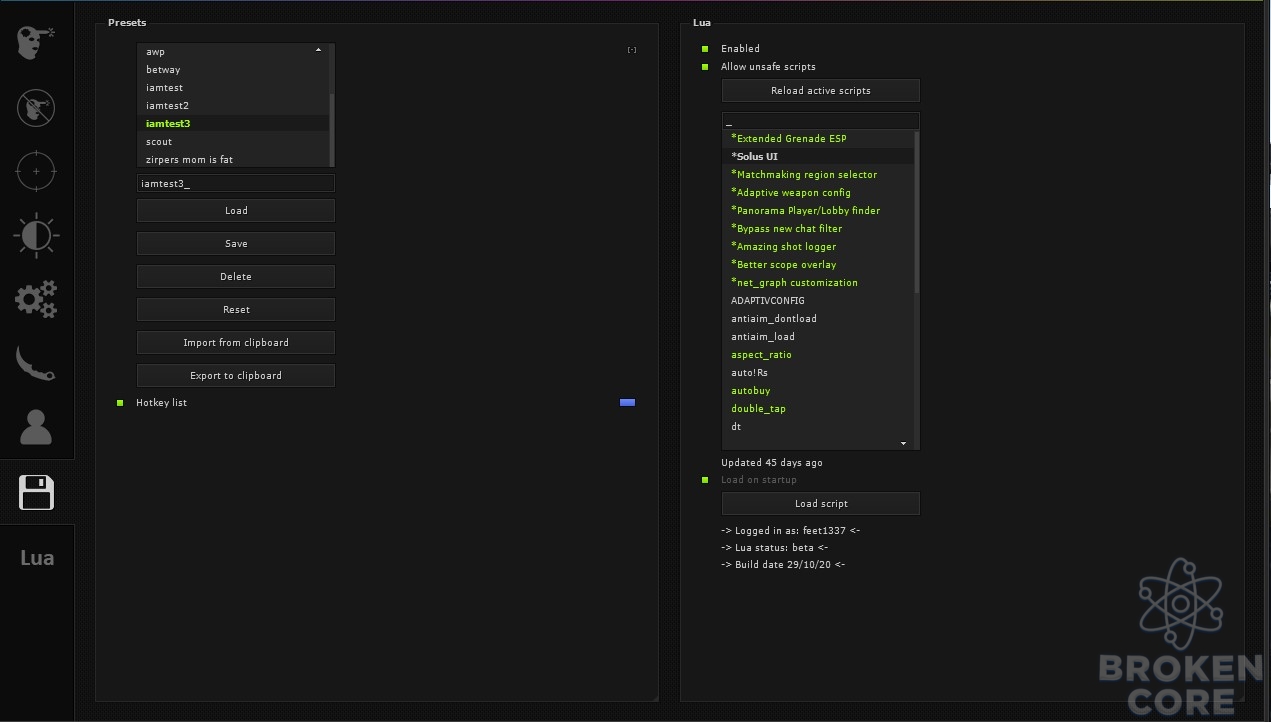Image resolution: width=1271 pixels, height=722 pixels.
Task: Focus the preset name field iamtest3
Action: tap(236, 184)
